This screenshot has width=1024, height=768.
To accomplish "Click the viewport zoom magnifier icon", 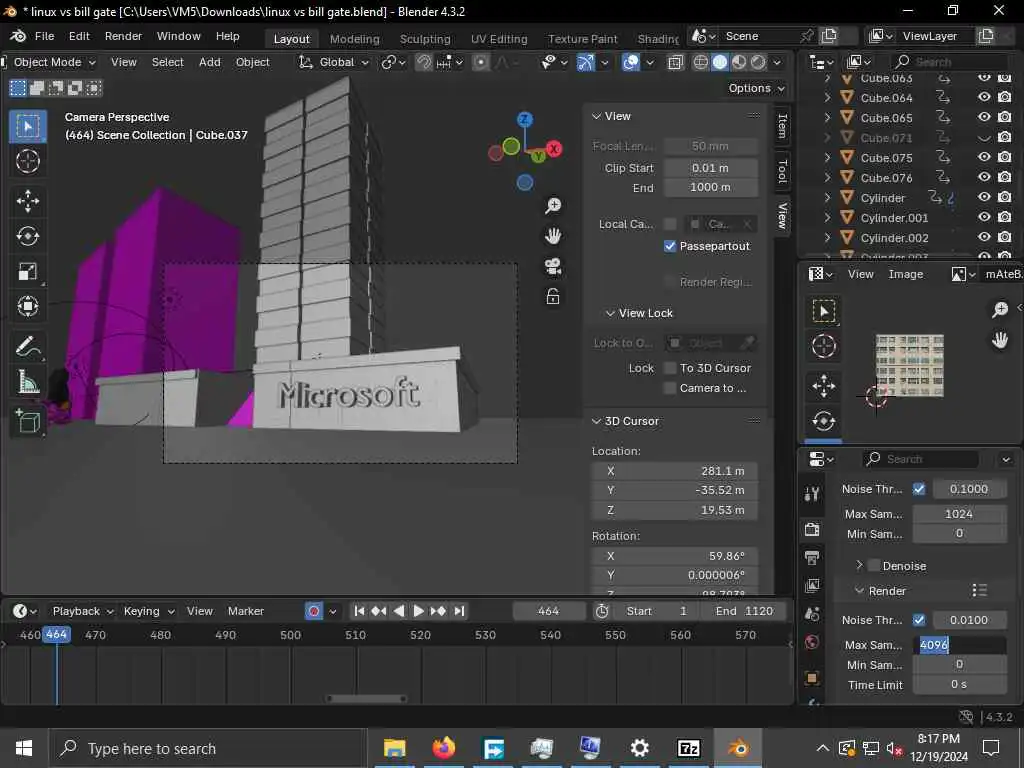I will pyautogui.click(x=552, y=206).
